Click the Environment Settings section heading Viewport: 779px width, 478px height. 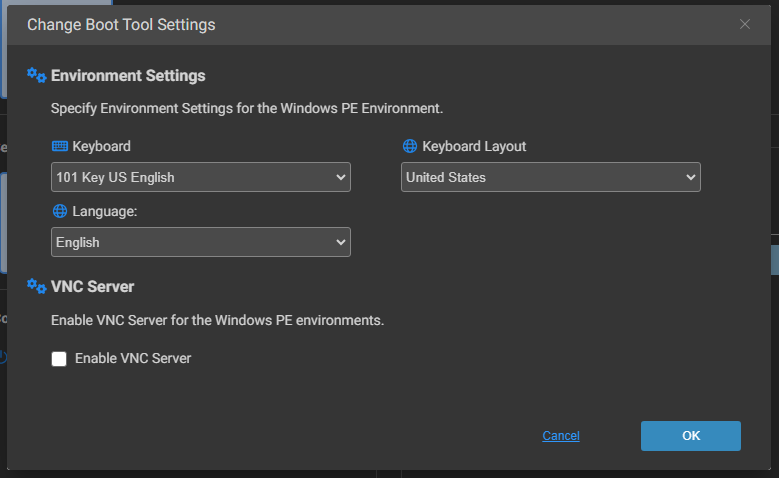(x=128, y=76)
